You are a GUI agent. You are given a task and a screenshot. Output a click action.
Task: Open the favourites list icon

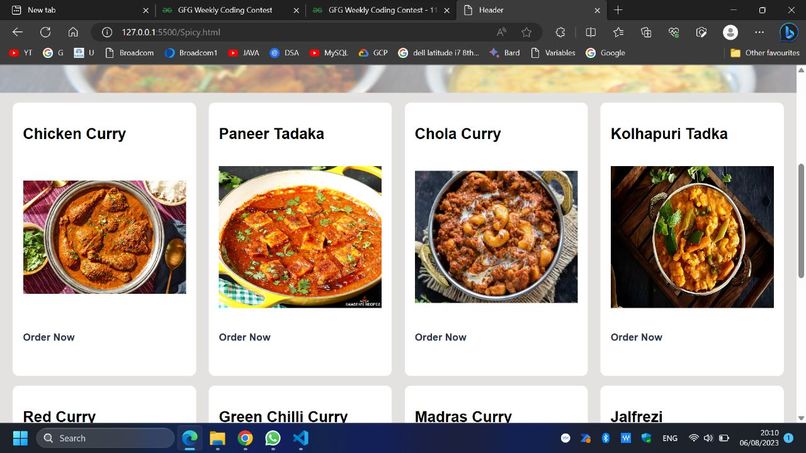point(618,32)
